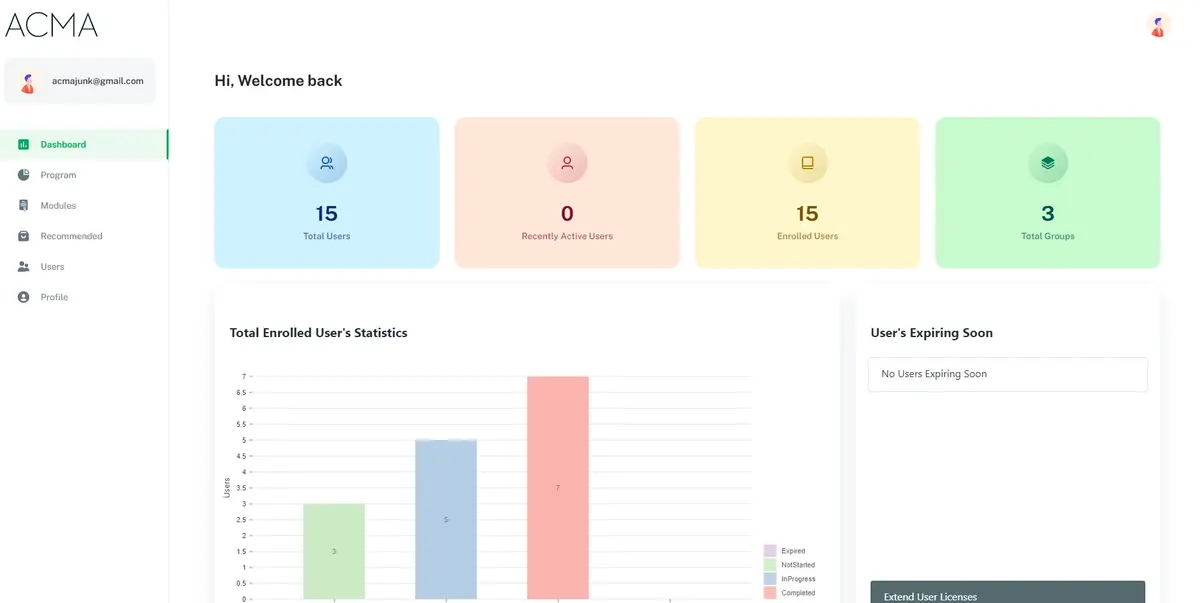Click the sidebar account avatar image
Viewport: 1200px width, 603px height.
tap(28, 82)
